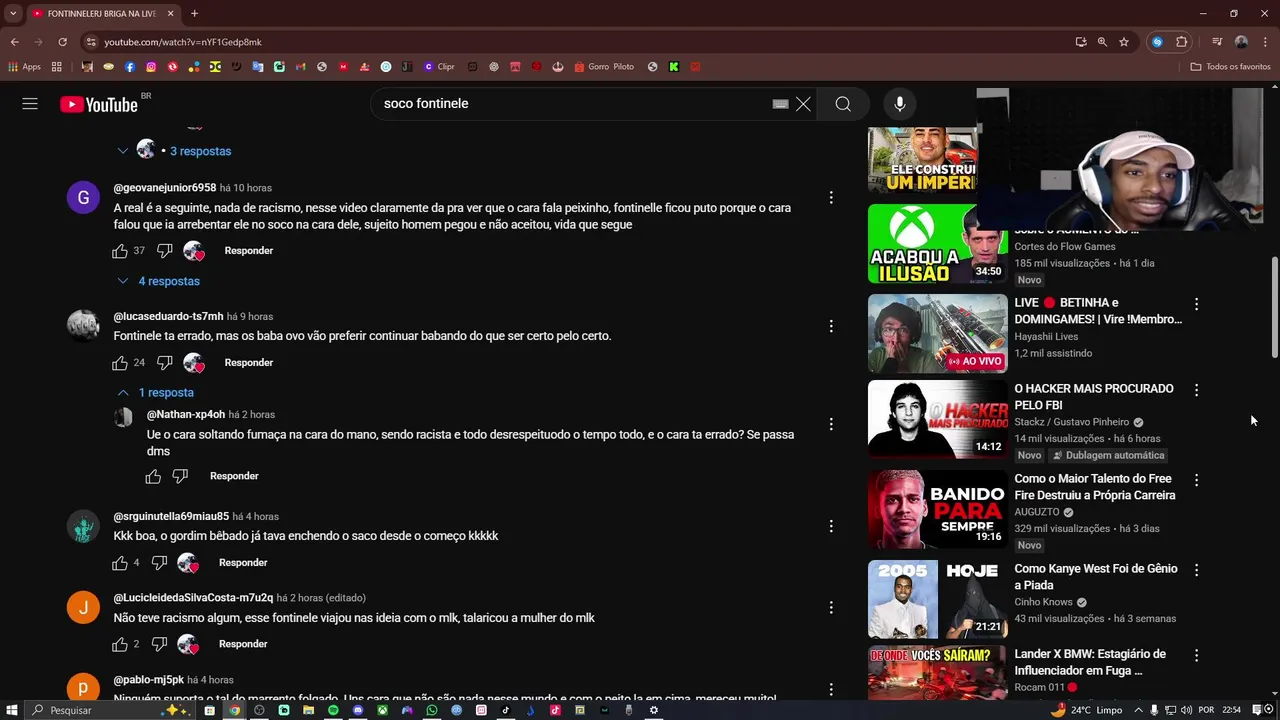Image resolution: width=1280 pixels, height=720 pixels.
Task: Open Clipr bookmark
Action: point(439,67)
